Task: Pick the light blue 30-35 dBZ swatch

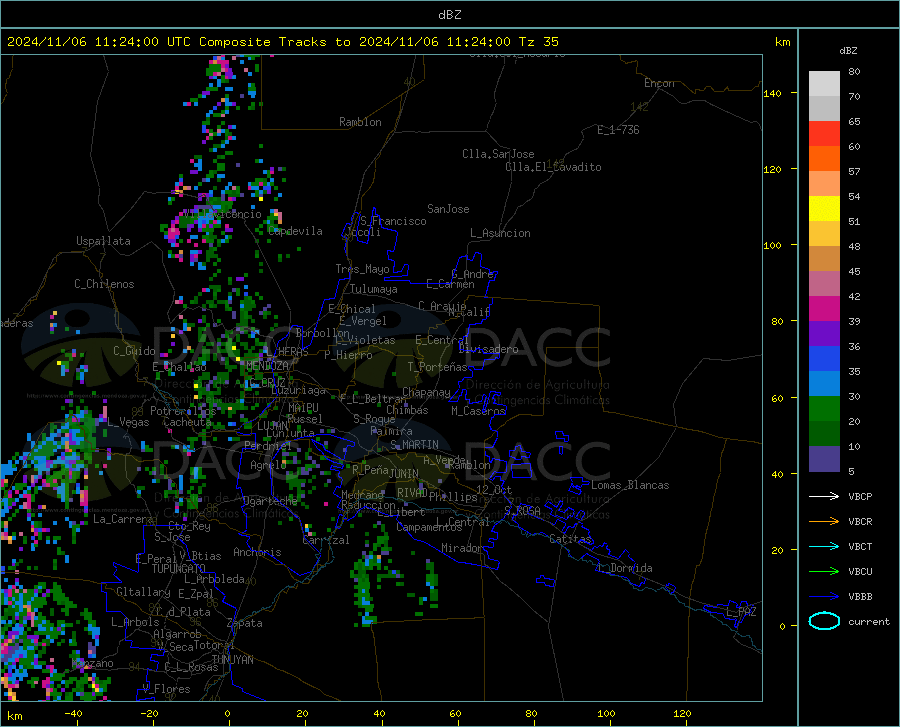Action: (824, 384)
